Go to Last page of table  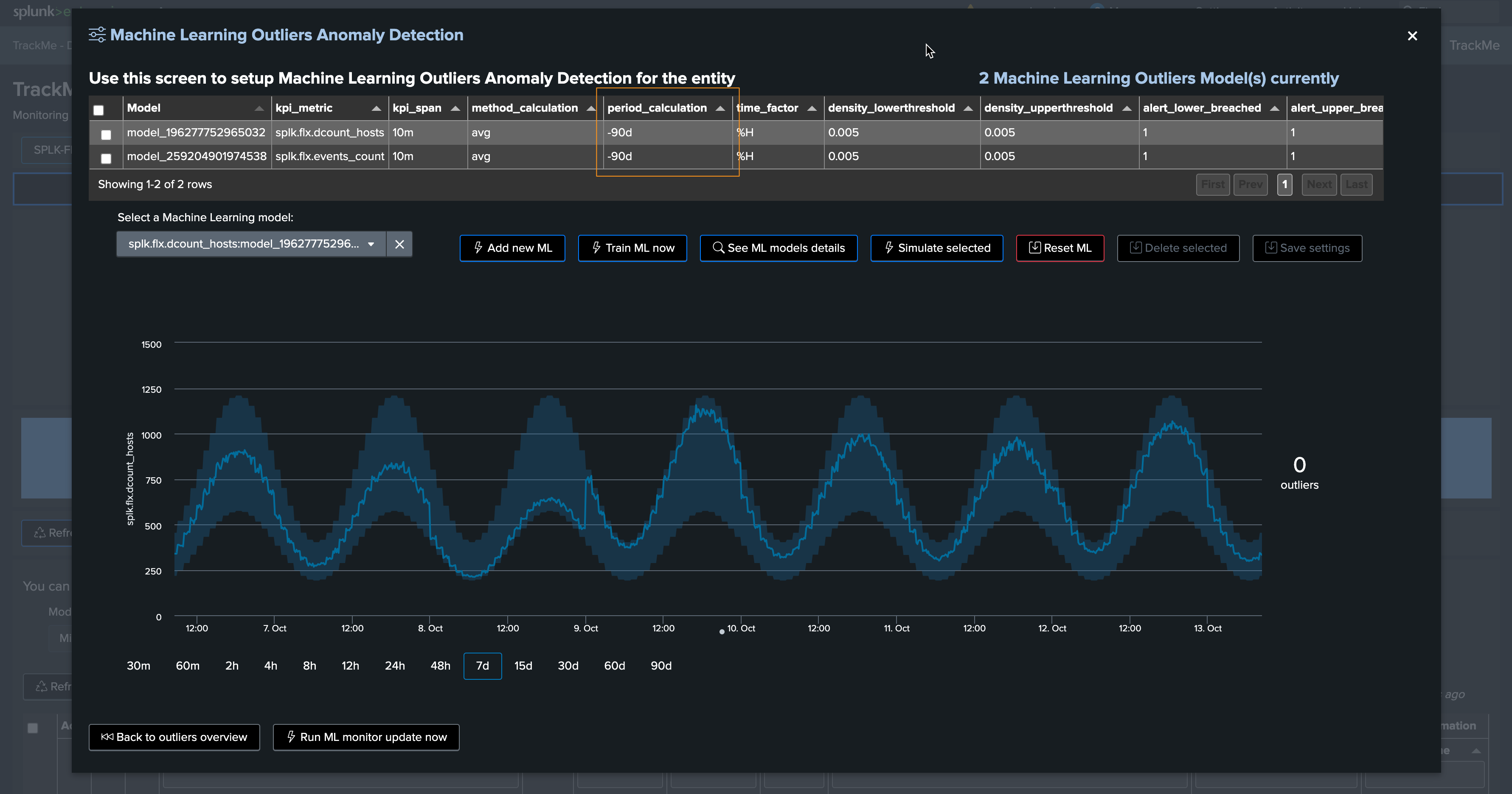[1357, 184]
